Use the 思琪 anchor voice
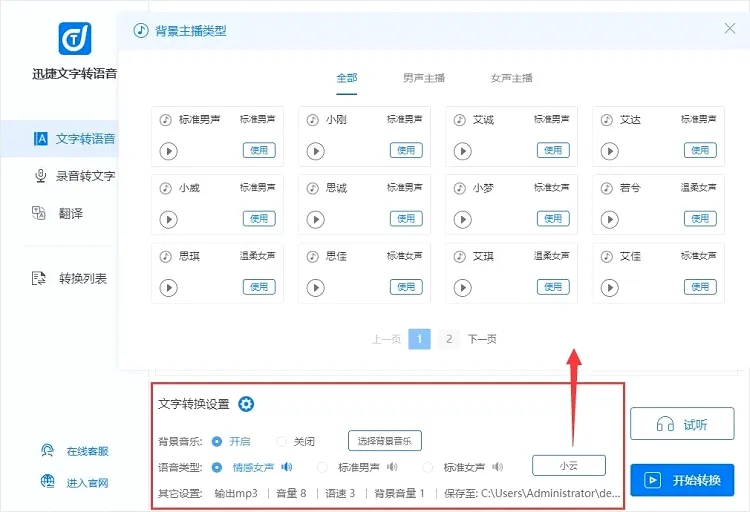The height and width of the screenshot is (512, 750). tap(259, 287)
